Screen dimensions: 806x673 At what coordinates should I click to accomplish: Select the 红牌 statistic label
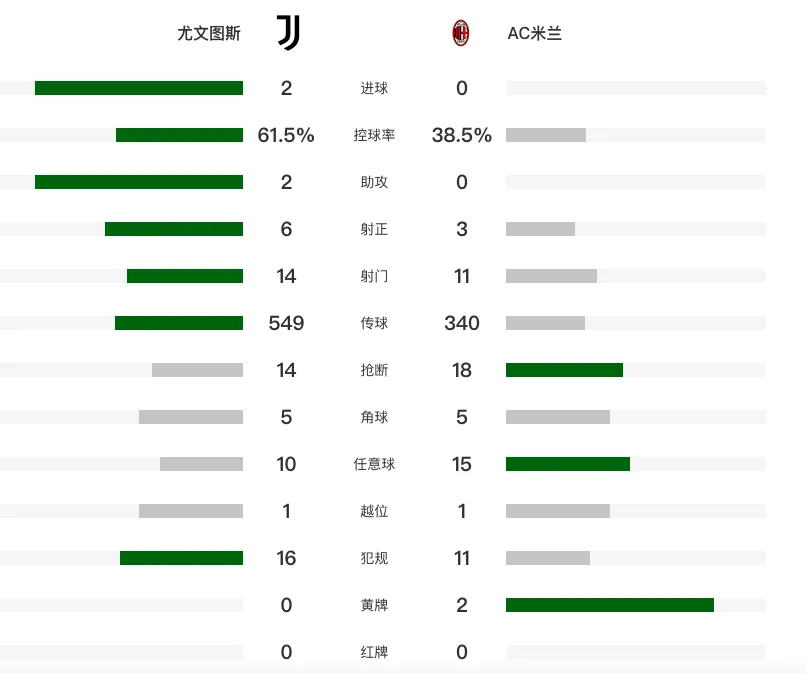point(374,652)
